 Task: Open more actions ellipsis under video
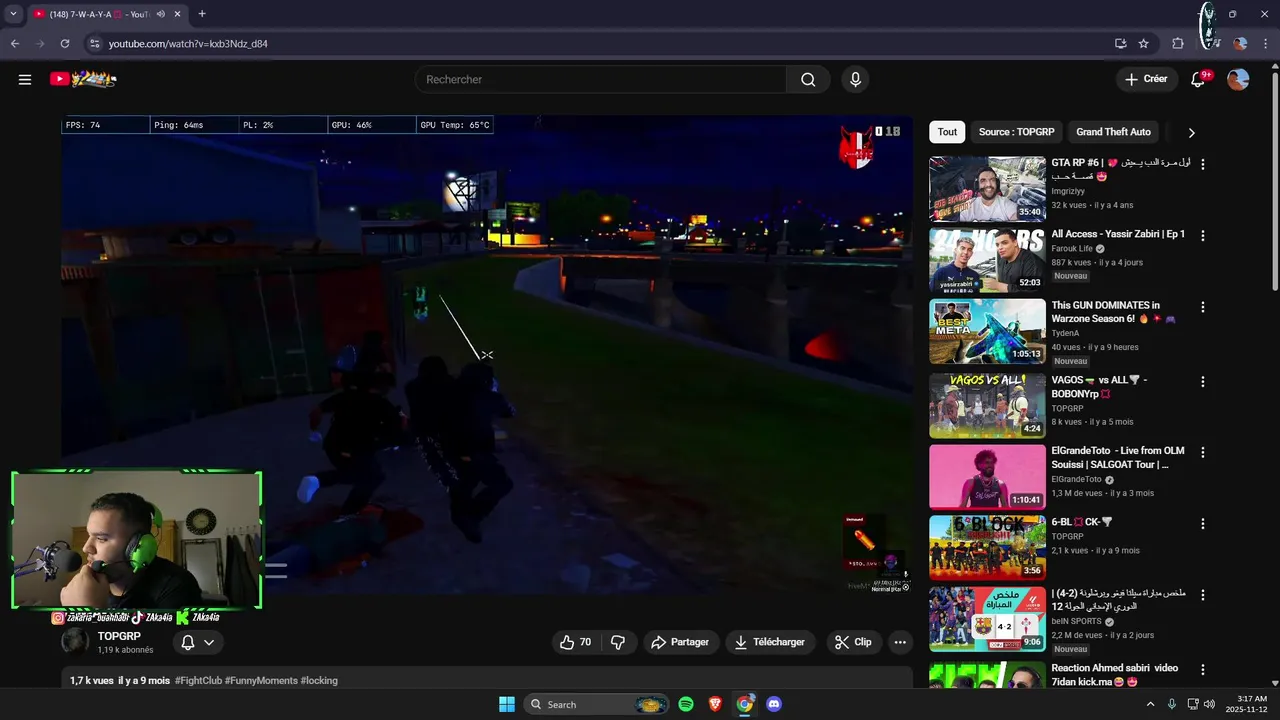[900, 642]
